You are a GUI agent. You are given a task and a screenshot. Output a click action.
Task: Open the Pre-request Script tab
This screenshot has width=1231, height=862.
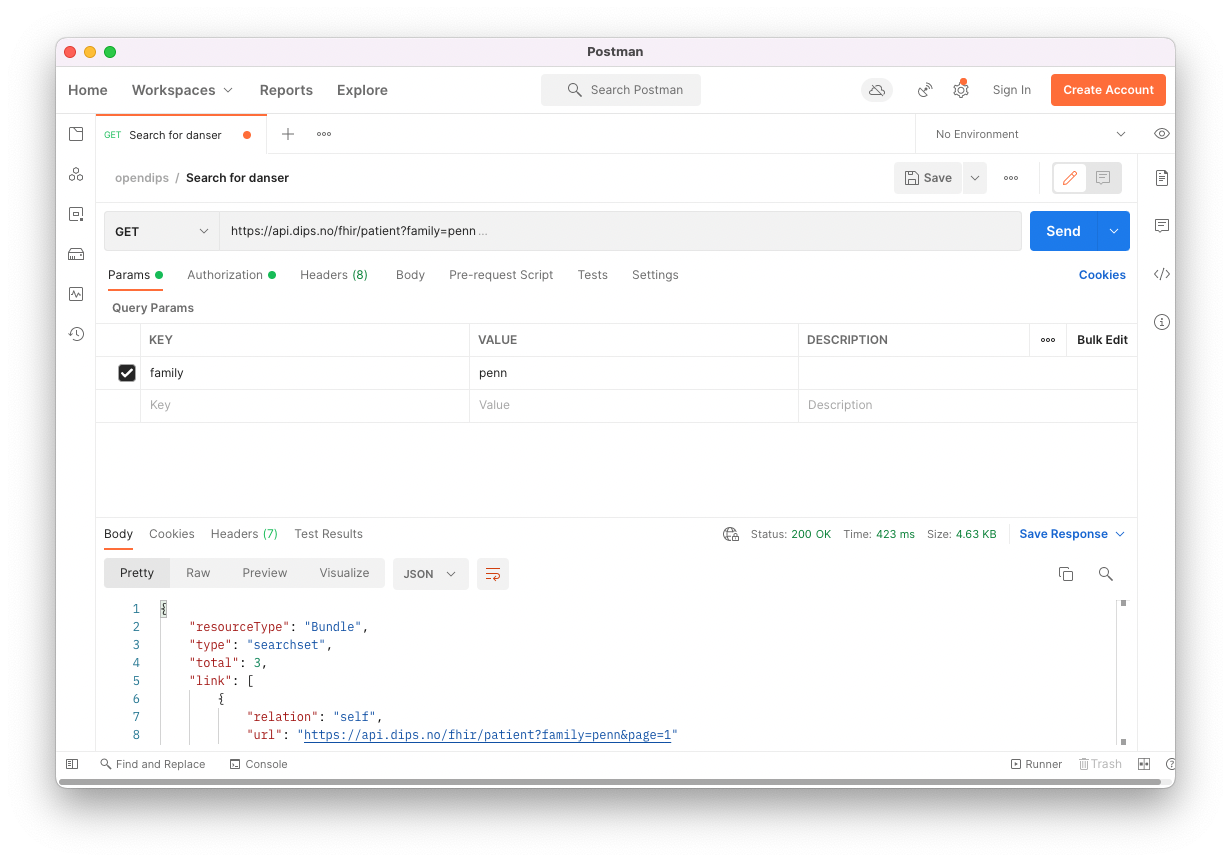(x=501, y=275)
